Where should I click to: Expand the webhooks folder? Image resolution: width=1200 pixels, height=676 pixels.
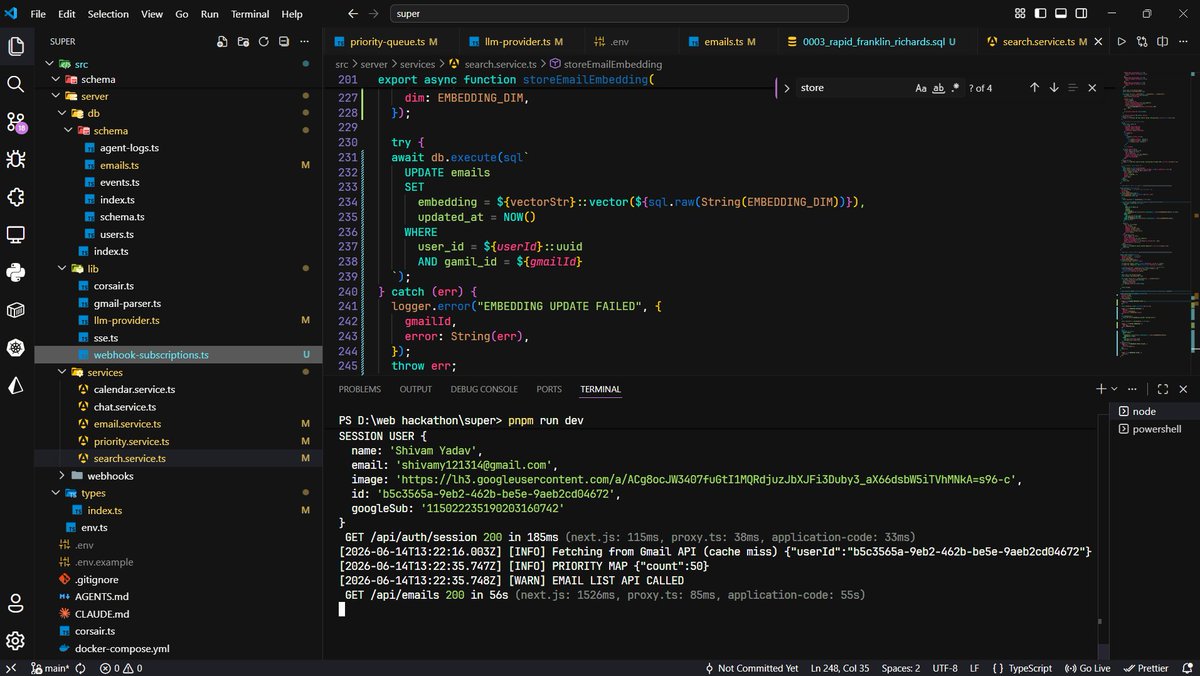[62, 476]
